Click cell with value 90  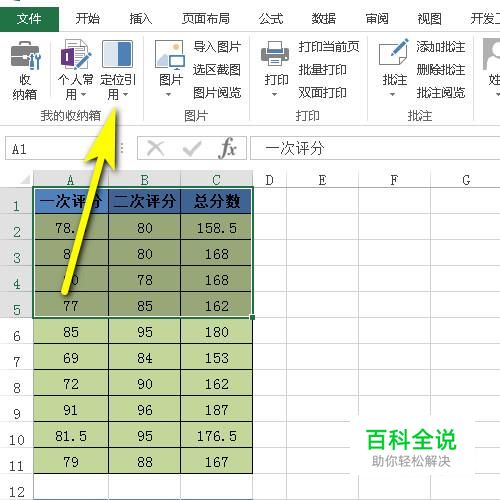point(144,383)
